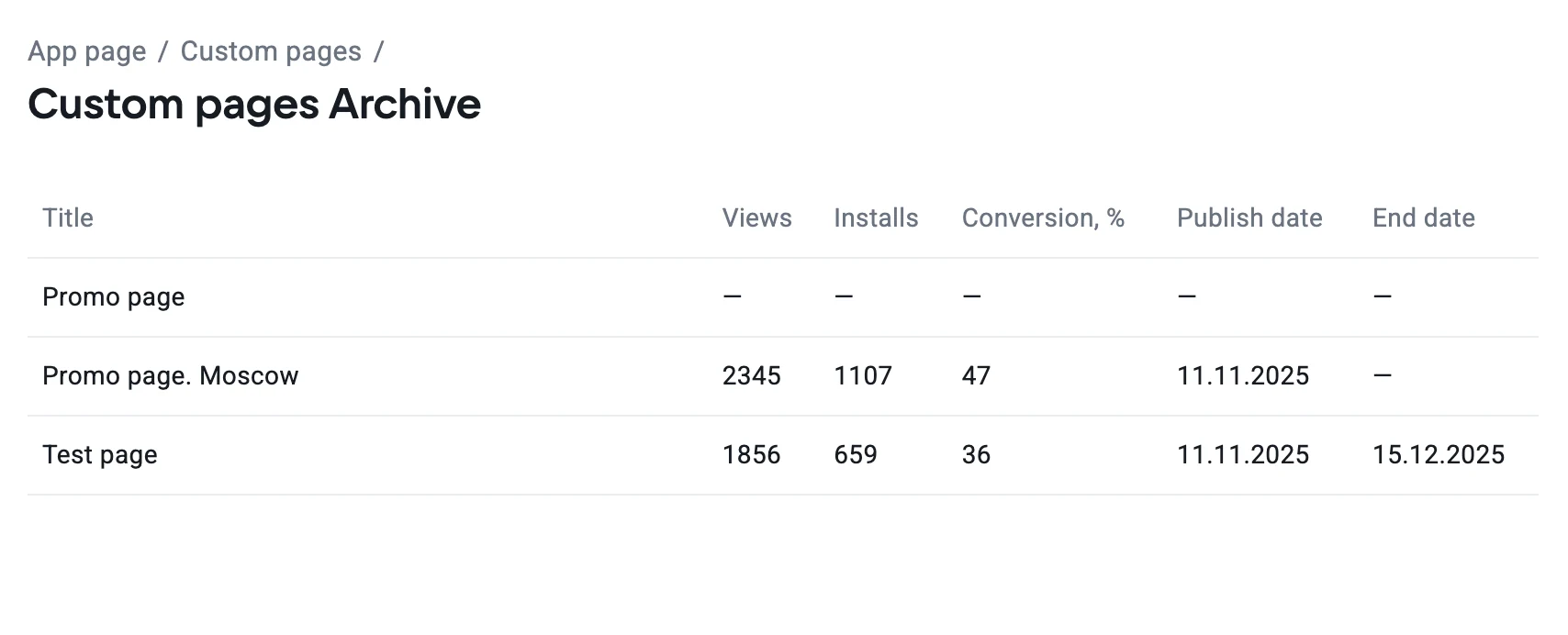Click conversion value 47
Viewport: 1568px width, 635px height.
(976, 375)
